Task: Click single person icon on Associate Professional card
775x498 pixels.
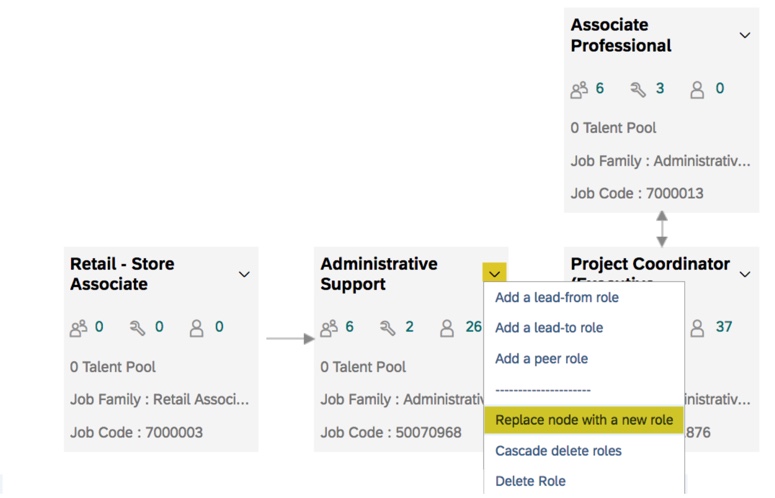Action: click(698, 89)
